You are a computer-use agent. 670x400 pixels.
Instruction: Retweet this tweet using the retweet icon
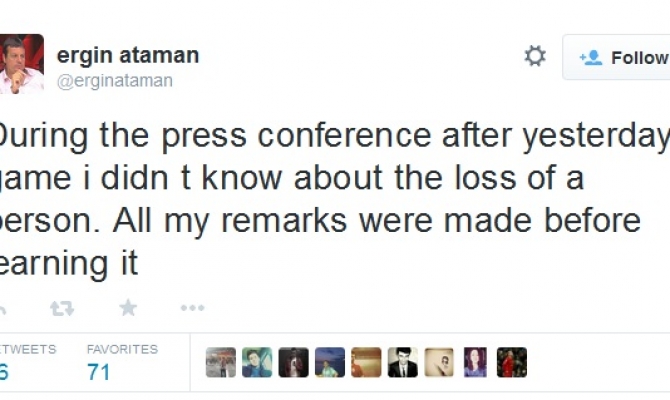pyautogui.click(x=62, y=308)
